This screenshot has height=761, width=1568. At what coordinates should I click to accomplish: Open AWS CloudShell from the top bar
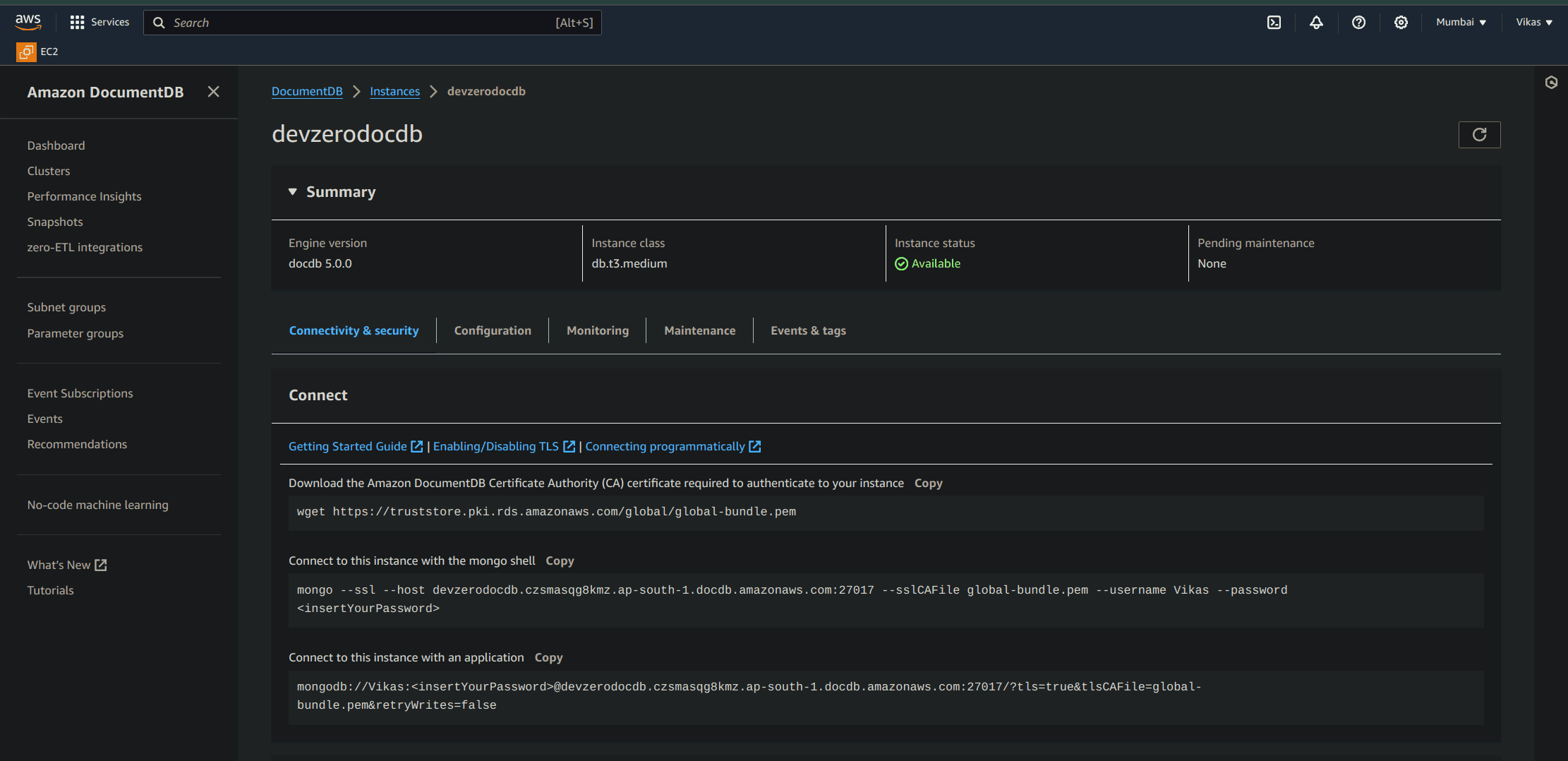tap(1274, 22)
